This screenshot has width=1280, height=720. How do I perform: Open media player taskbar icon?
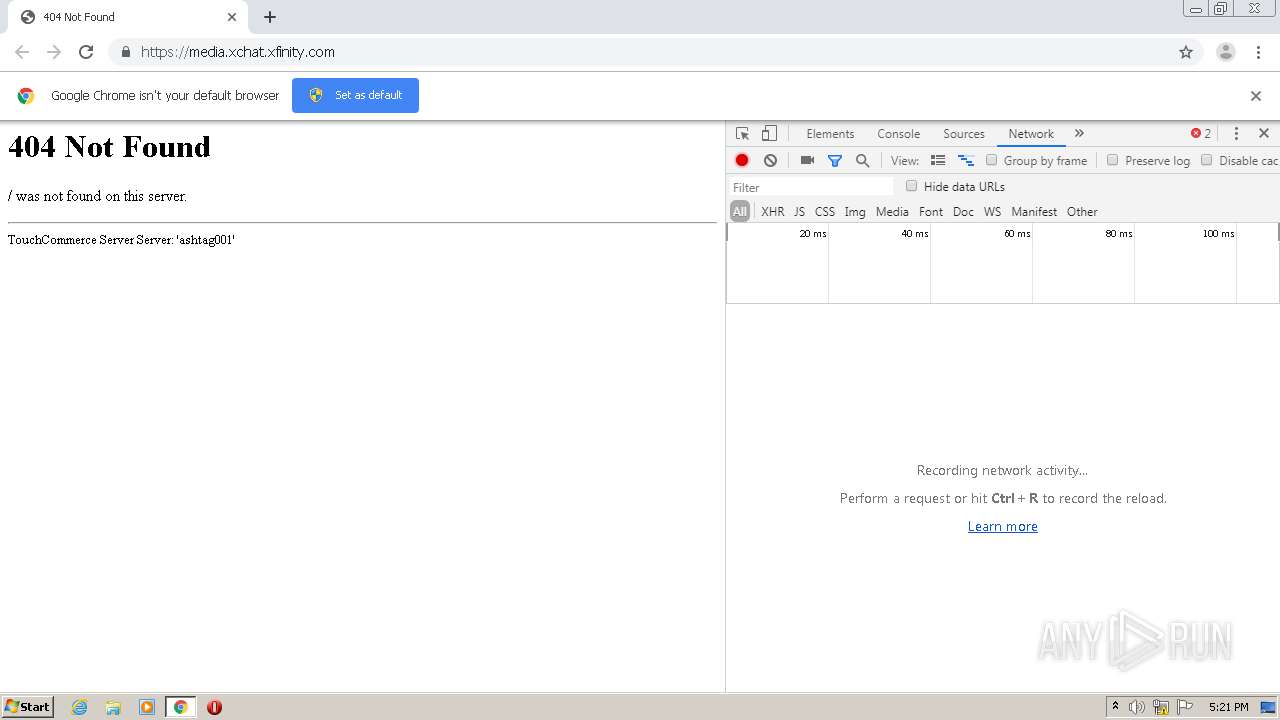point(147,707)
